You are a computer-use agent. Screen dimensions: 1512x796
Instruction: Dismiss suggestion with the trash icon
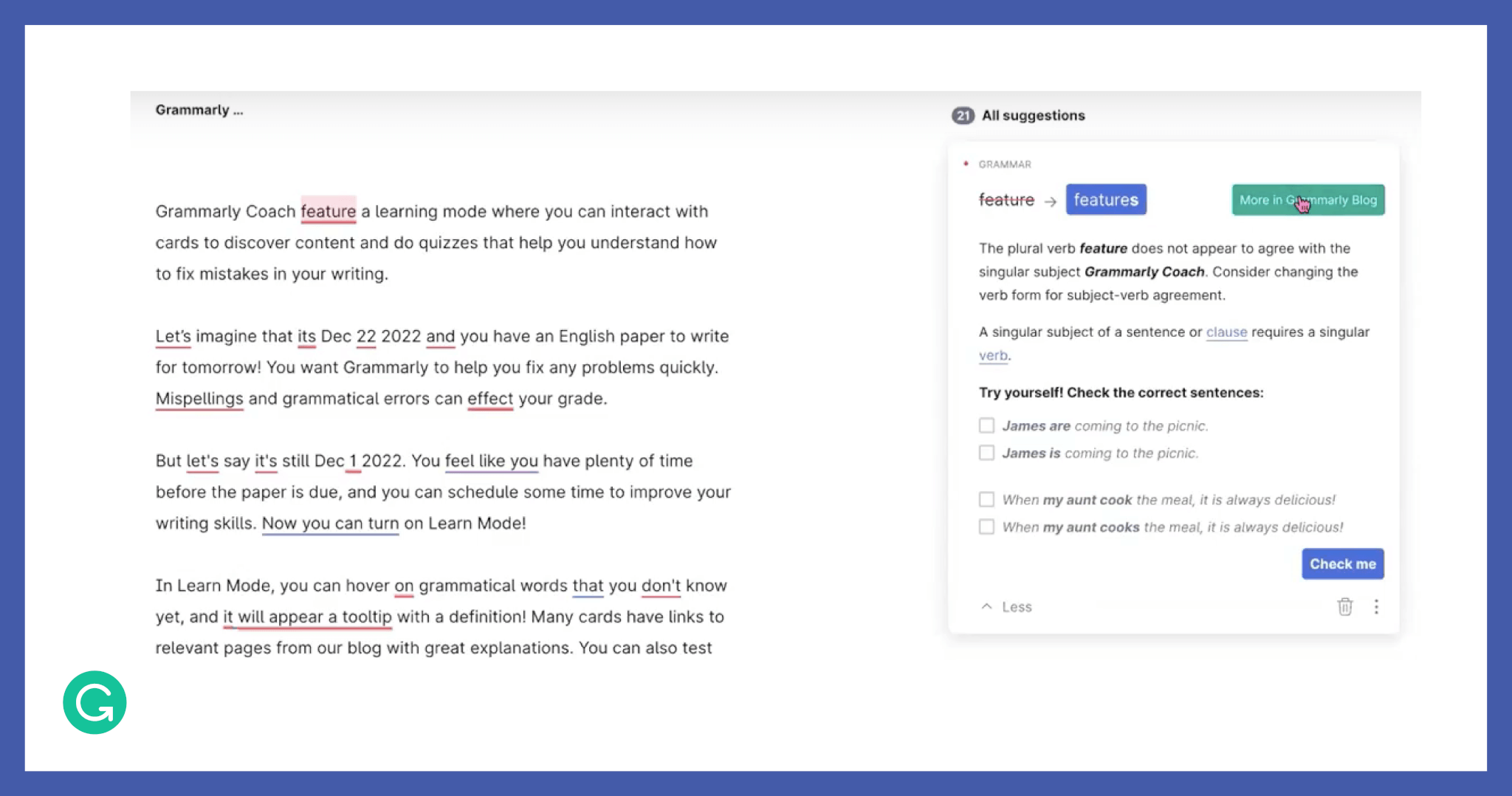pos(1344,607)
